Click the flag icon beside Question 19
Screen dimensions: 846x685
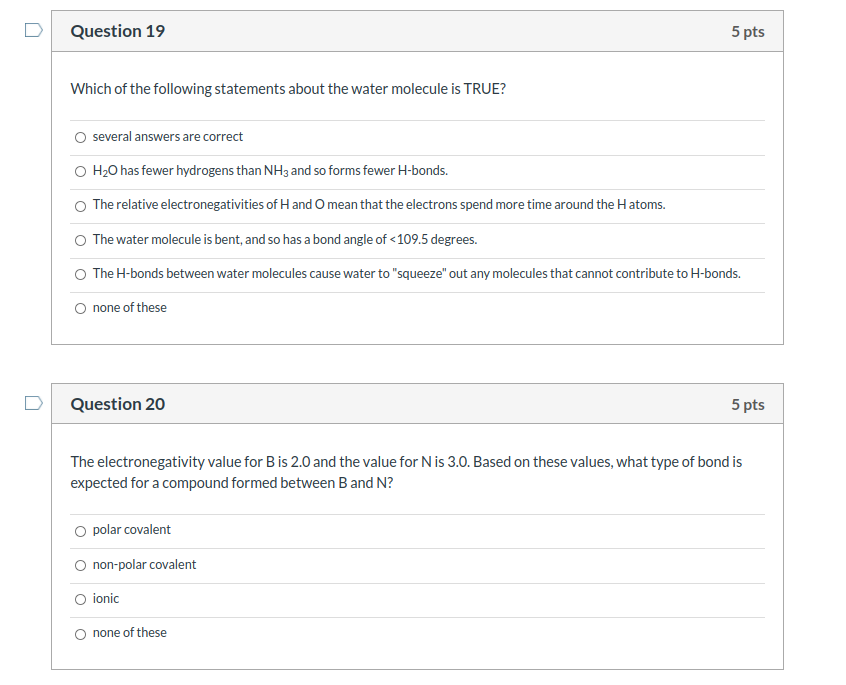click(32, 31)
